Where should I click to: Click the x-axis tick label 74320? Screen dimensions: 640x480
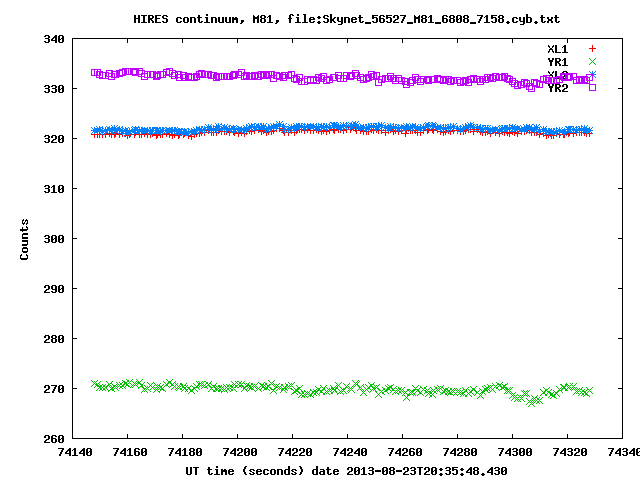click(x=570, y=452)
